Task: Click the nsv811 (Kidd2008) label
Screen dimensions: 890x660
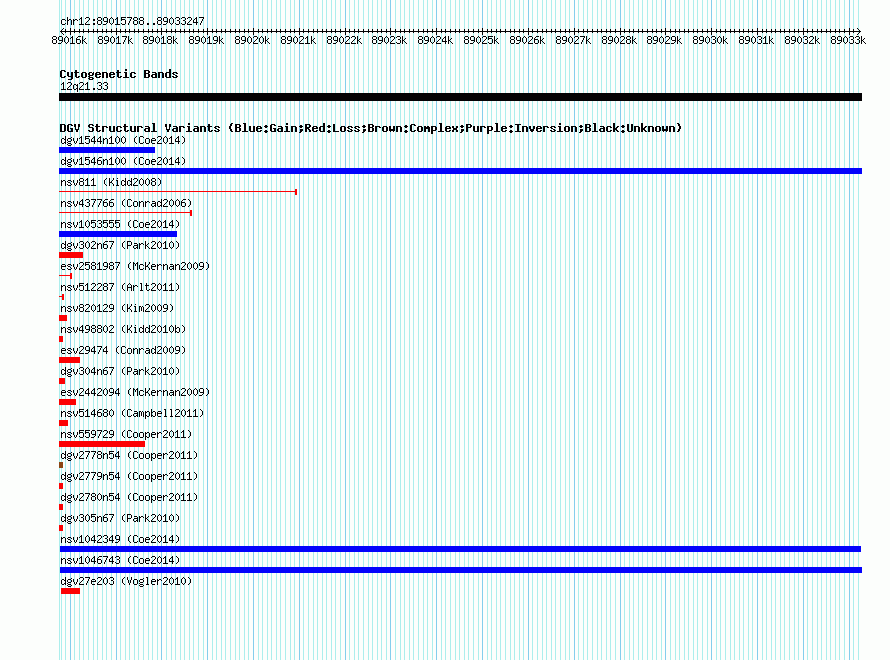Action: click(111, 182)
